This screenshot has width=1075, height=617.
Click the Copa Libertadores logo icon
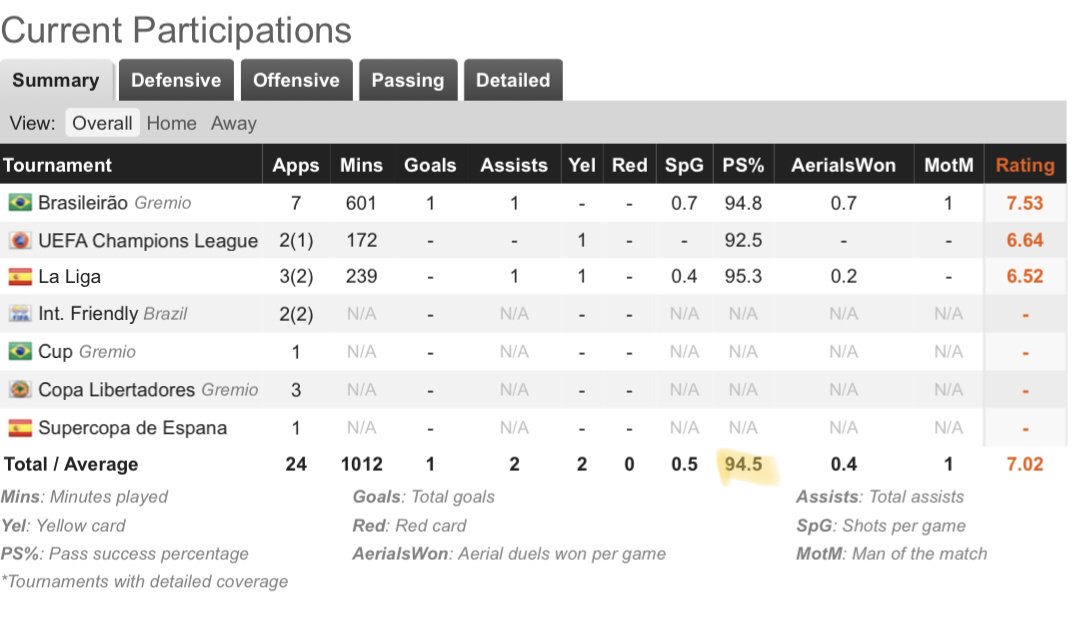point(20,389)
